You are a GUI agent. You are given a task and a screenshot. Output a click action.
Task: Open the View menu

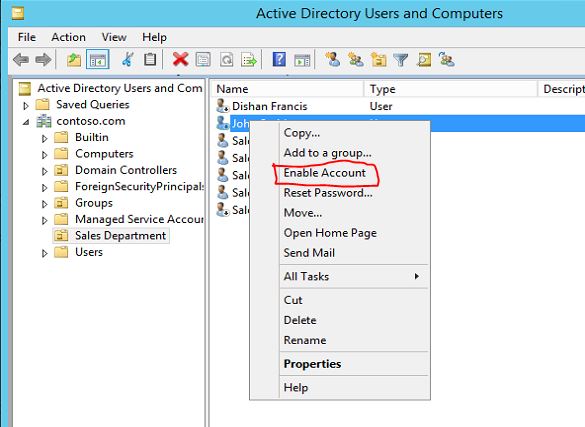point(114,37)
